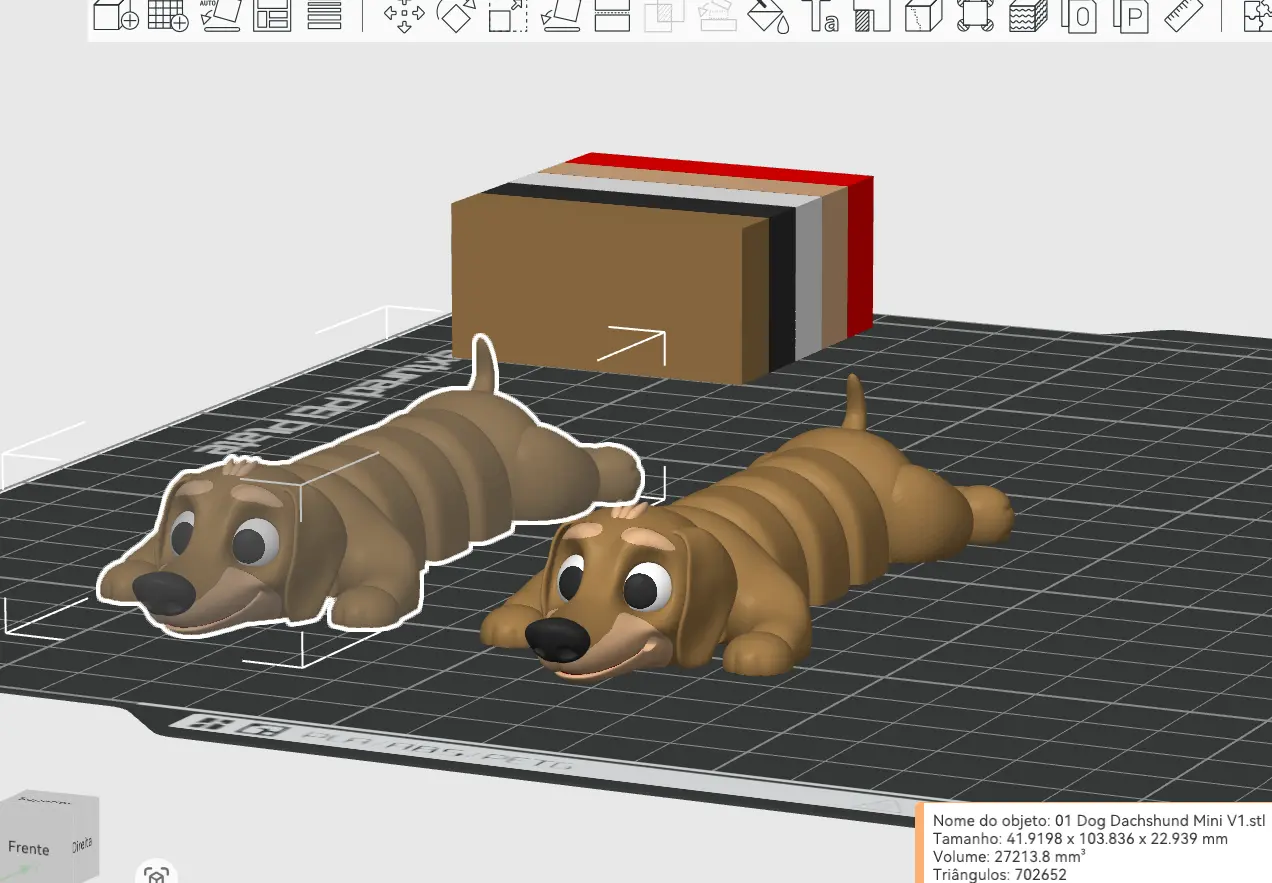Click the Add object cube icon

tap(117, 16)
